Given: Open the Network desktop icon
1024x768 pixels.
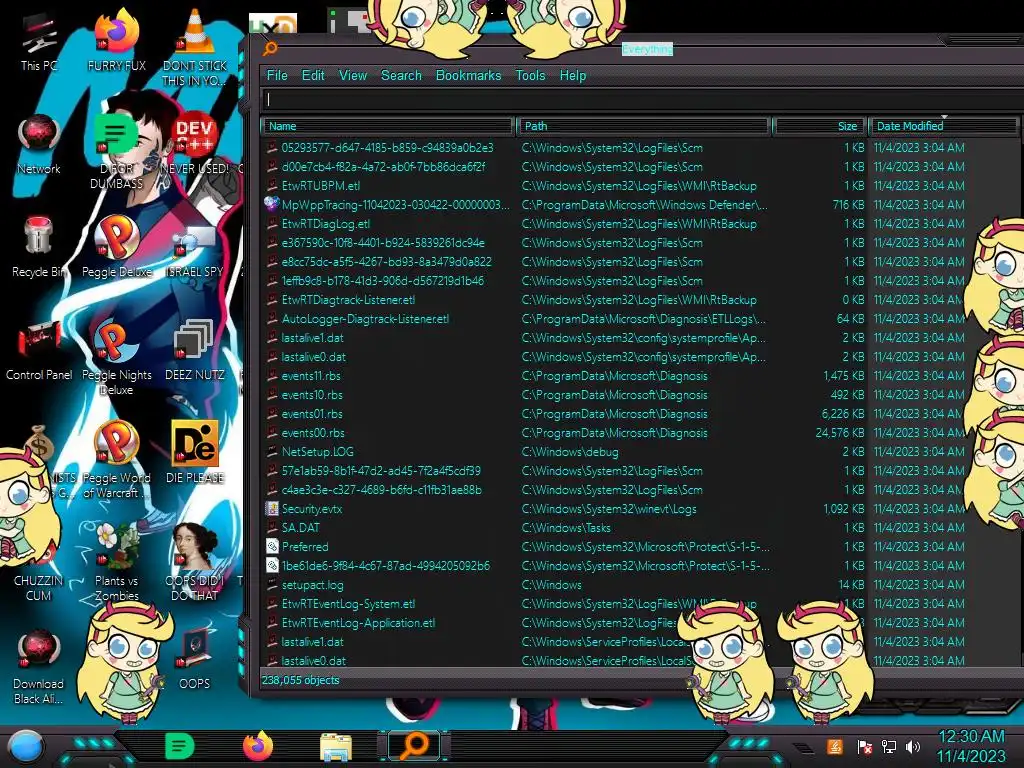Looking at the screenshot, I should (39, 145).
